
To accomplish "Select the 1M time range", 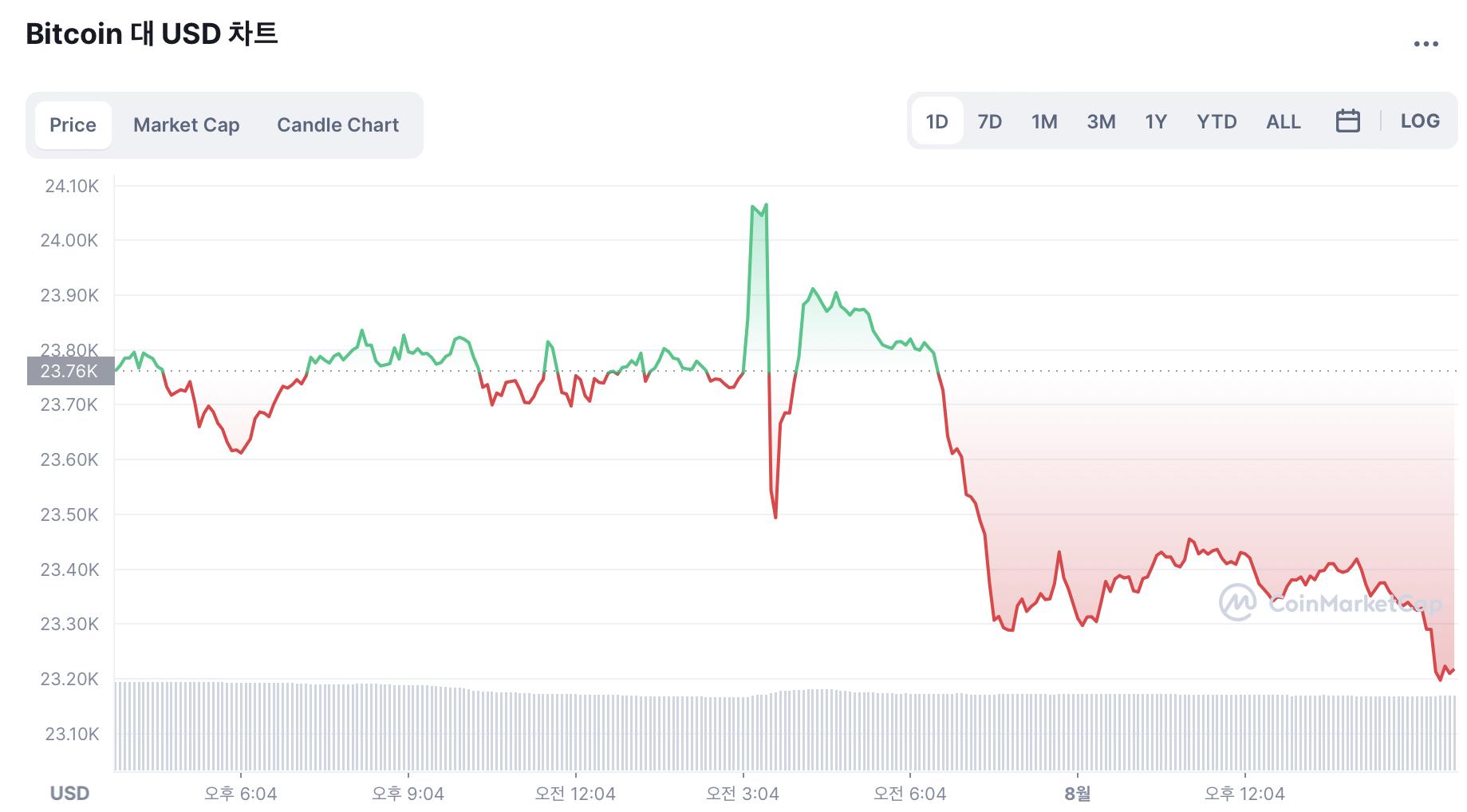I will coord(1043,121).
